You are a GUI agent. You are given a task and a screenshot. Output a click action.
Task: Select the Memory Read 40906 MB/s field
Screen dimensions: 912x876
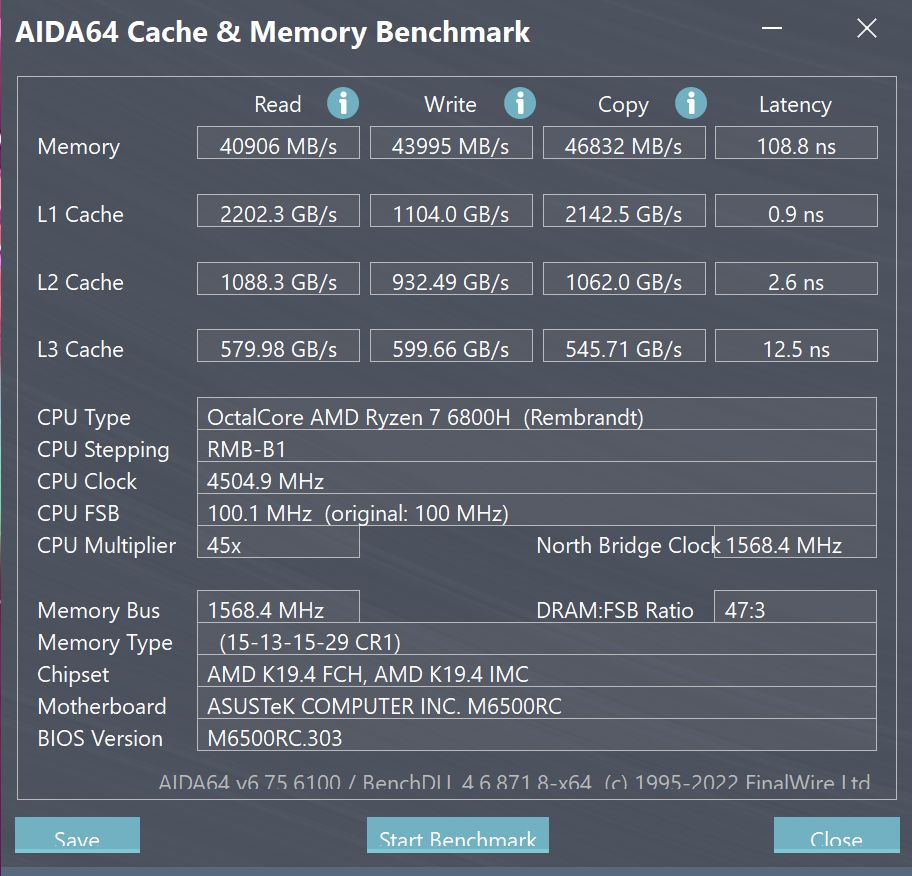click(278, 143)
